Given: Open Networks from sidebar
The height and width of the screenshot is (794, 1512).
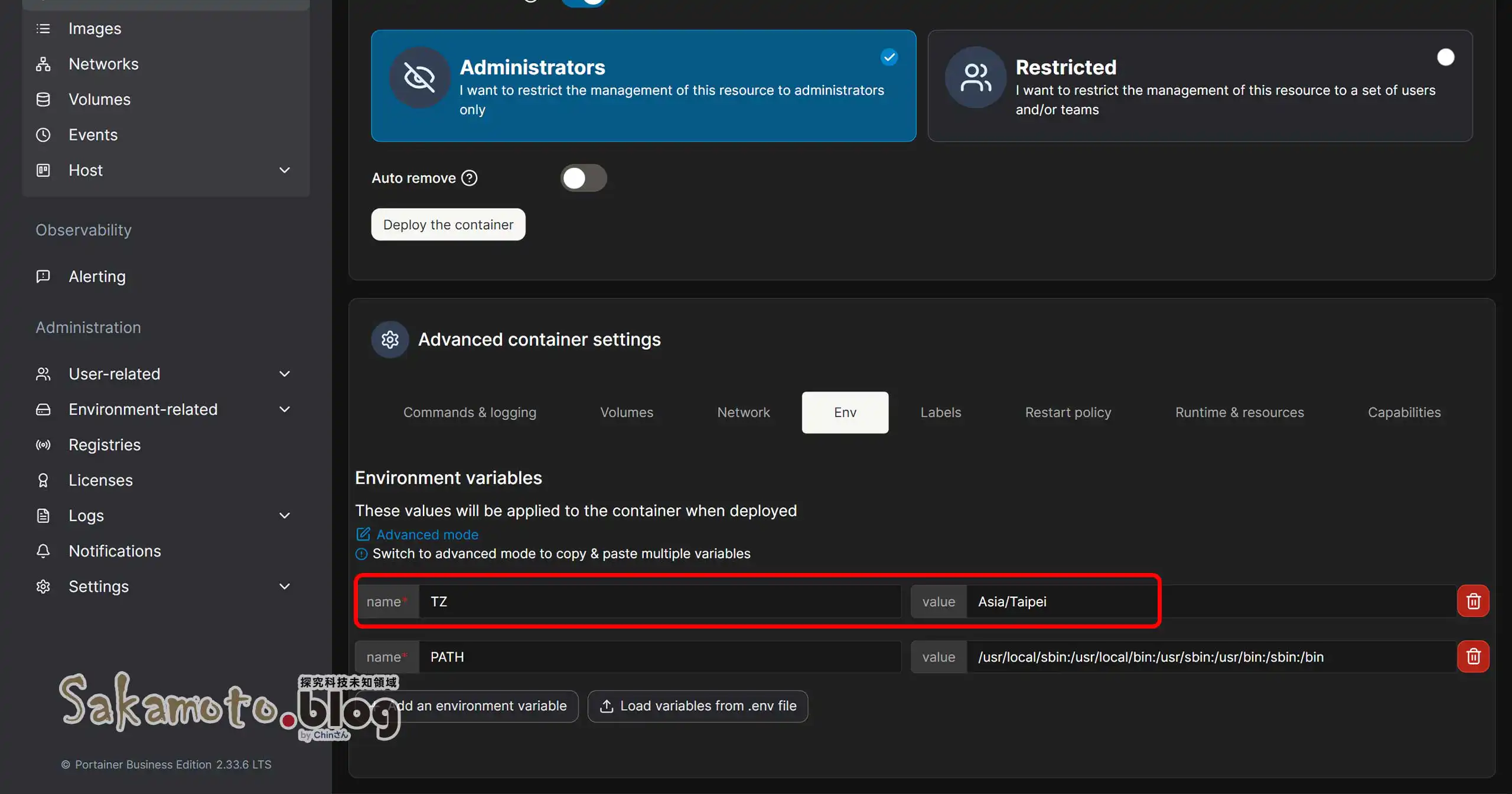Looking at the screenshot, I should tap(103, 64).
